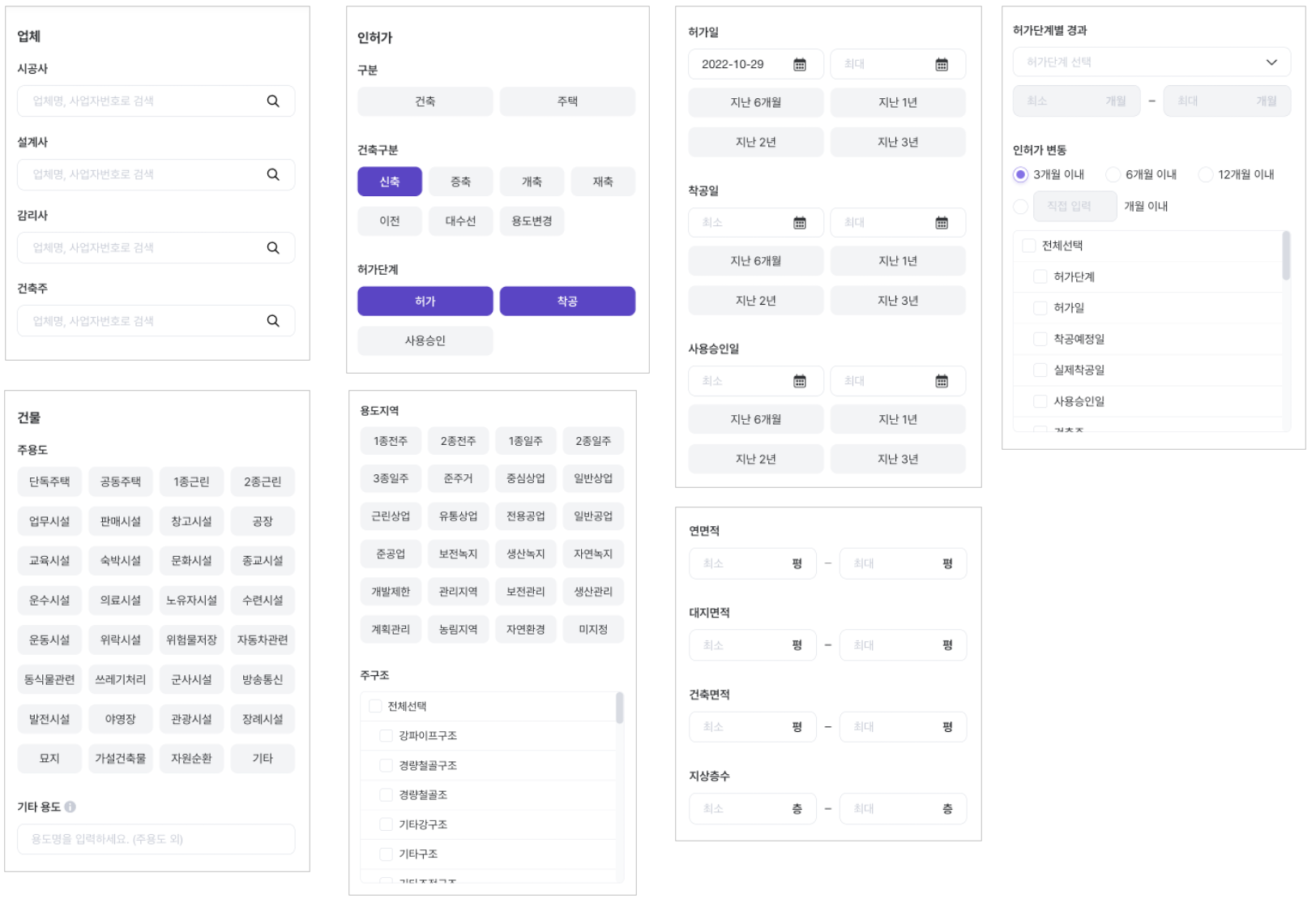This screenshot has height=903, width=1316.
Task: Select 주택 under 구분
Action: point(567,101)
